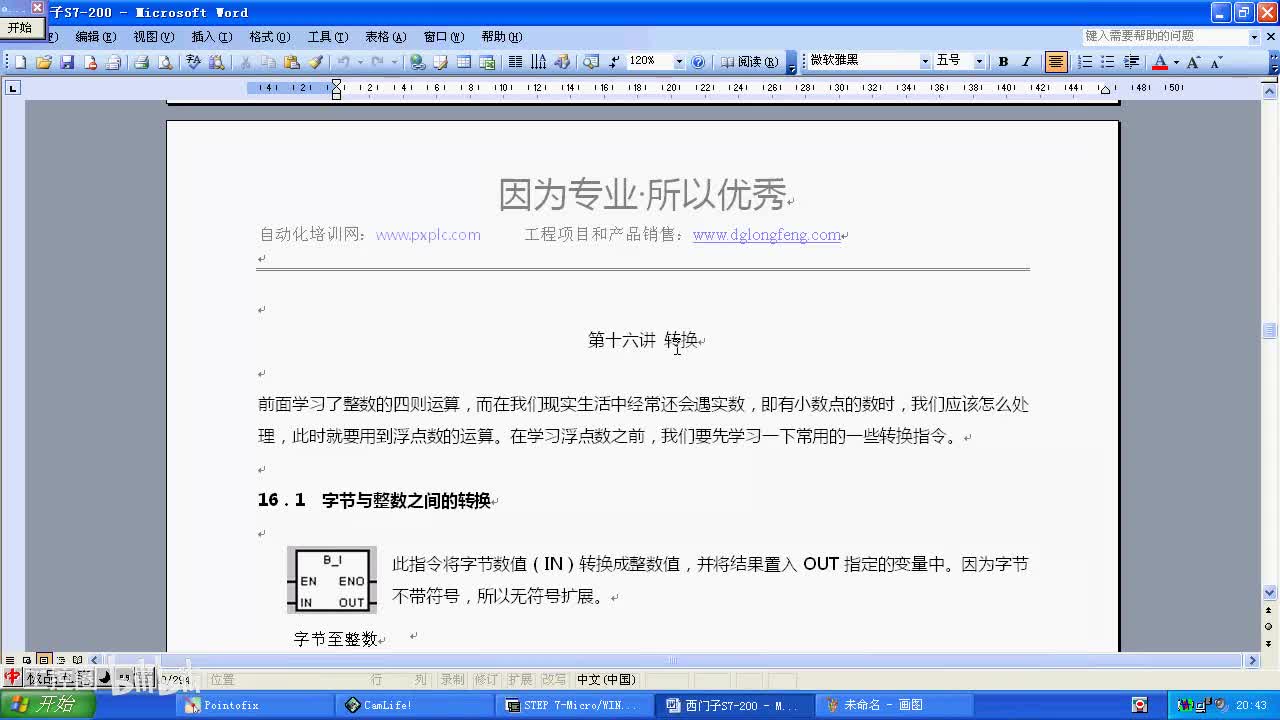The width and height of the screenshot is (1280, 720).
Task: Click the Insert Table icon
Action: (464, 62)
